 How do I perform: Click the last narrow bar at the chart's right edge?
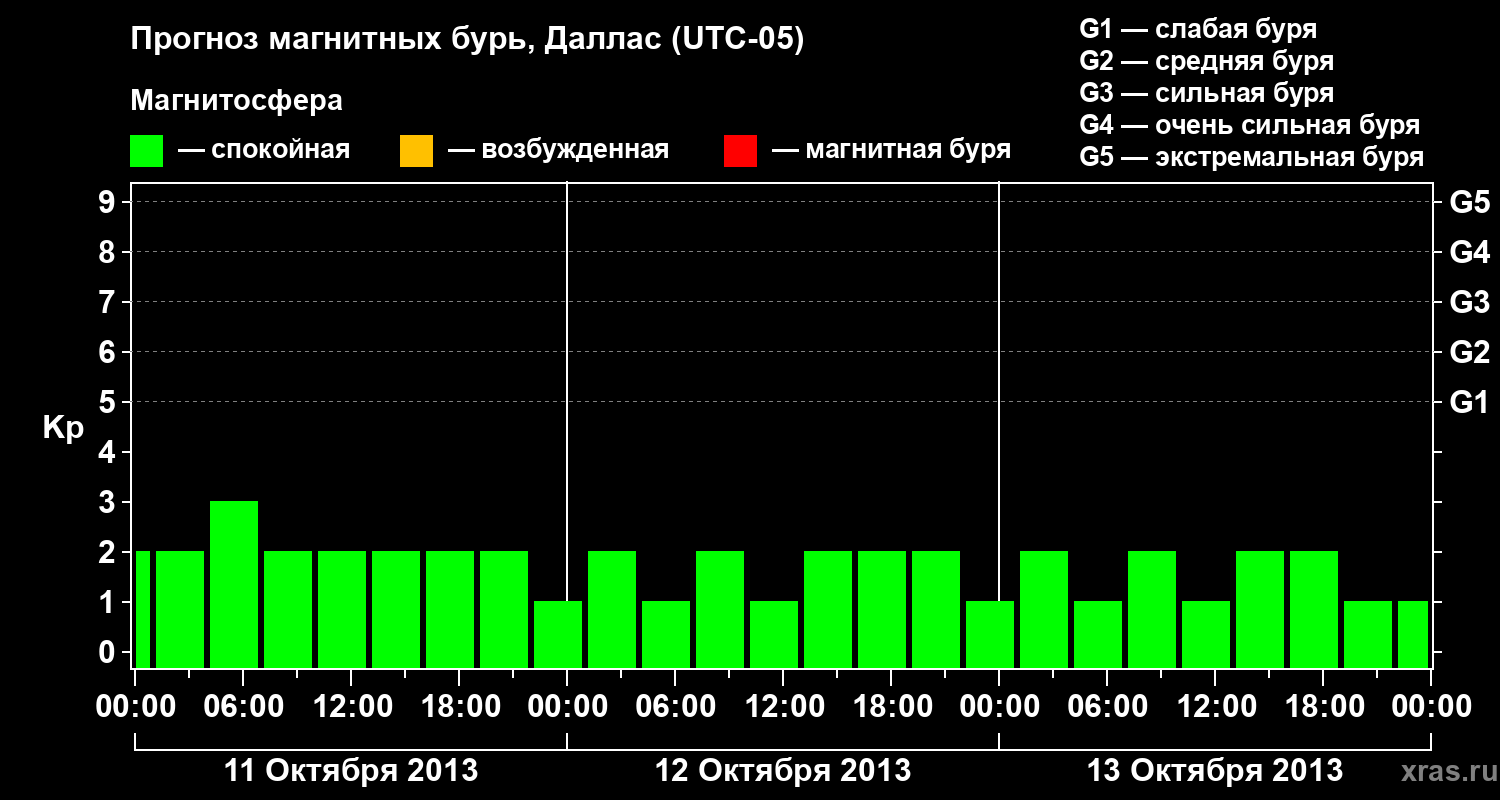1413,634
